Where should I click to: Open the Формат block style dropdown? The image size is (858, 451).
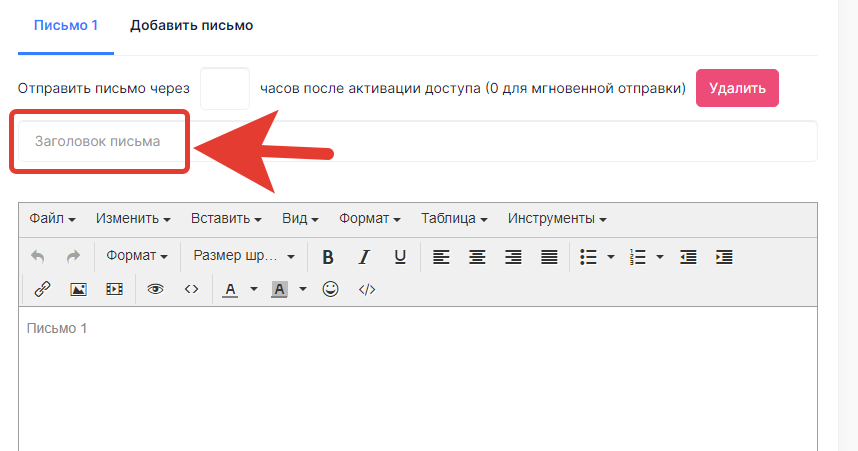(137, 256)
